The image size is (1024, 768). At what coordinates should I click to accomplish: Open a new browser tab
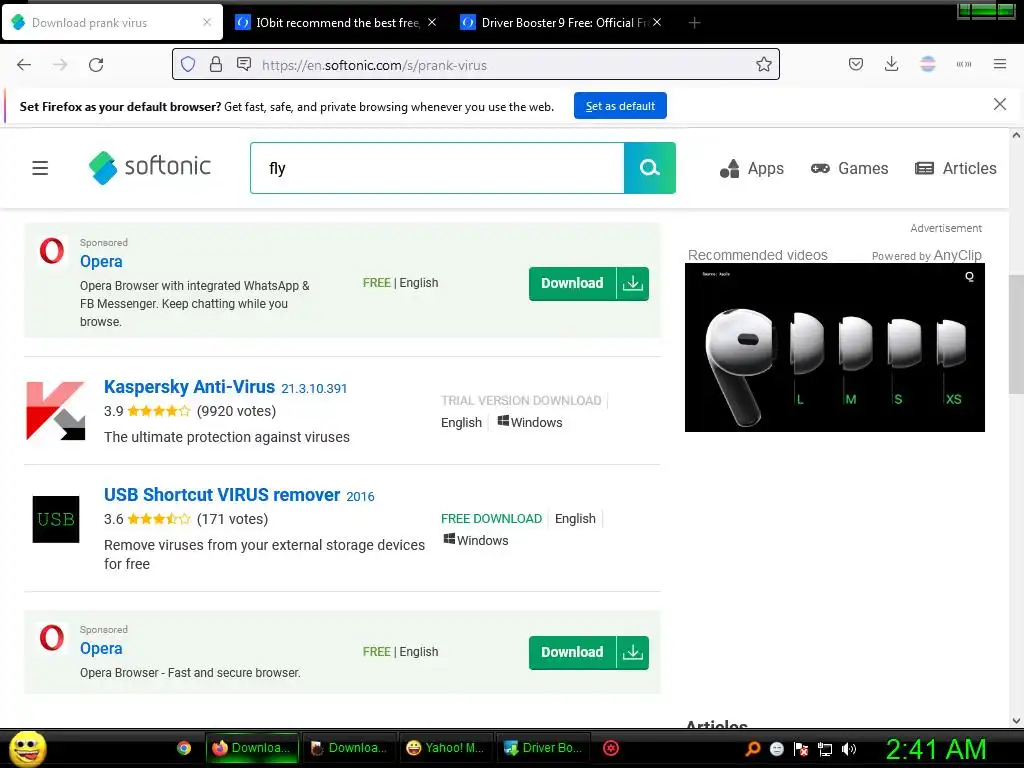(694, 23)
